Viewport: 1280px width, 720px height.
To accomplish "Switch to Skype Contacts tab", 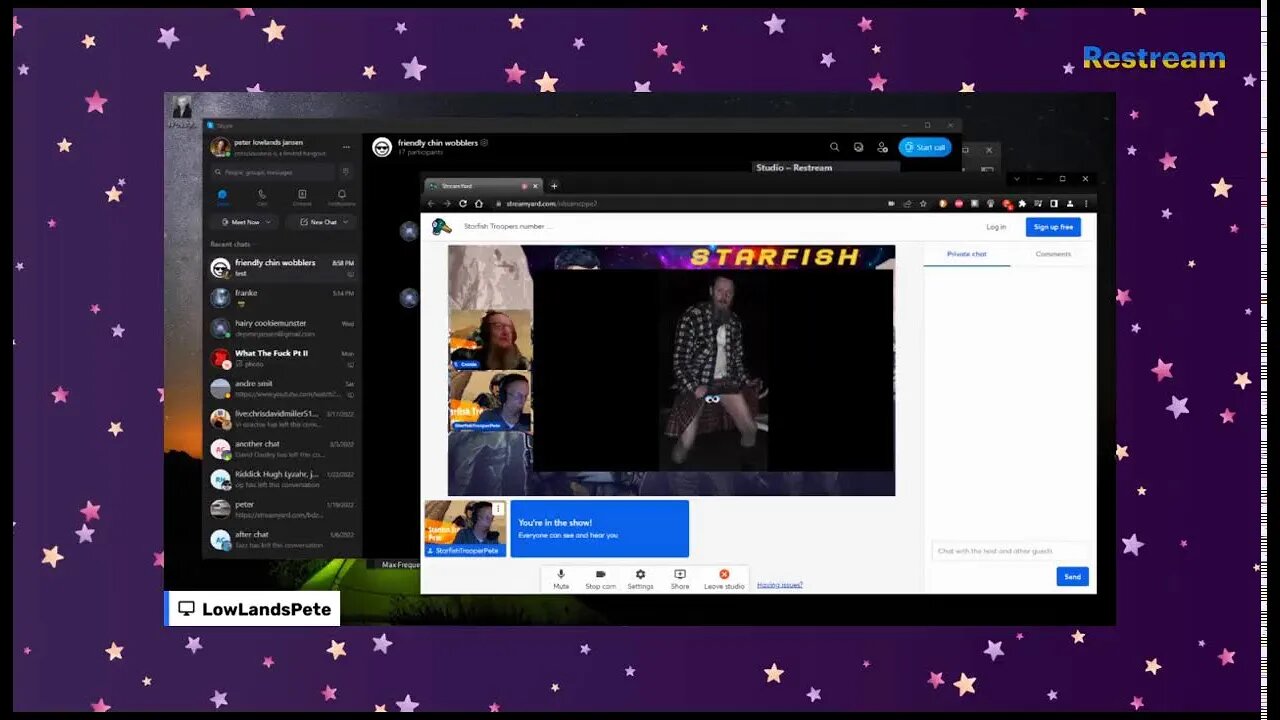I will pos(302,197).
